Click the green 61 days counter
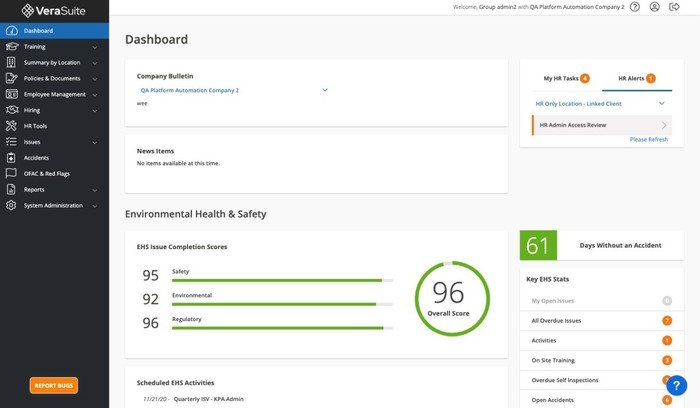The width and height of the screenshot is (700, 408). pos(538,245)
